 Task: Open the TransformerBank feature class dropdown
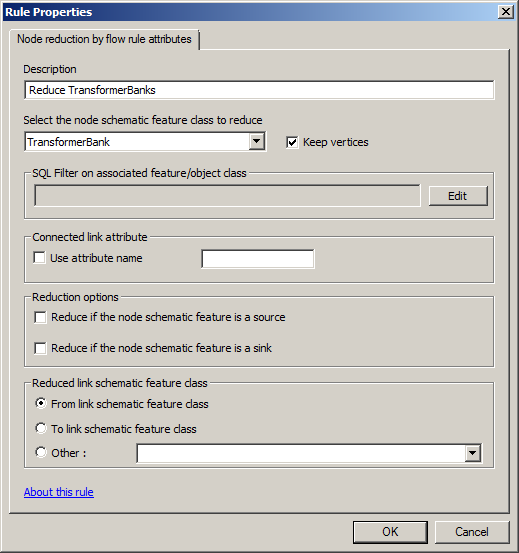(257, 142)
